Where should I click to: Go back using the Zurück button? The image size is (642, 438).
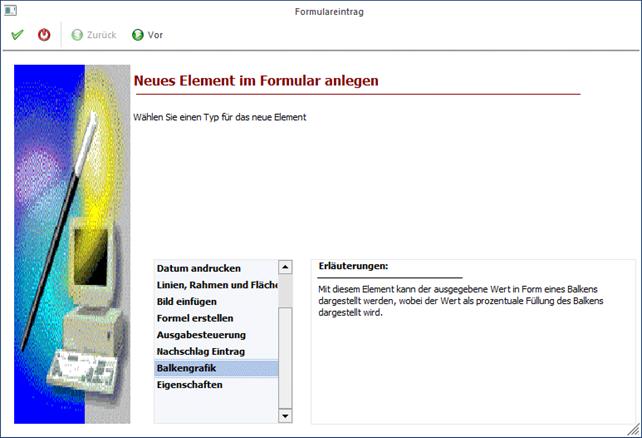(93, 35)
